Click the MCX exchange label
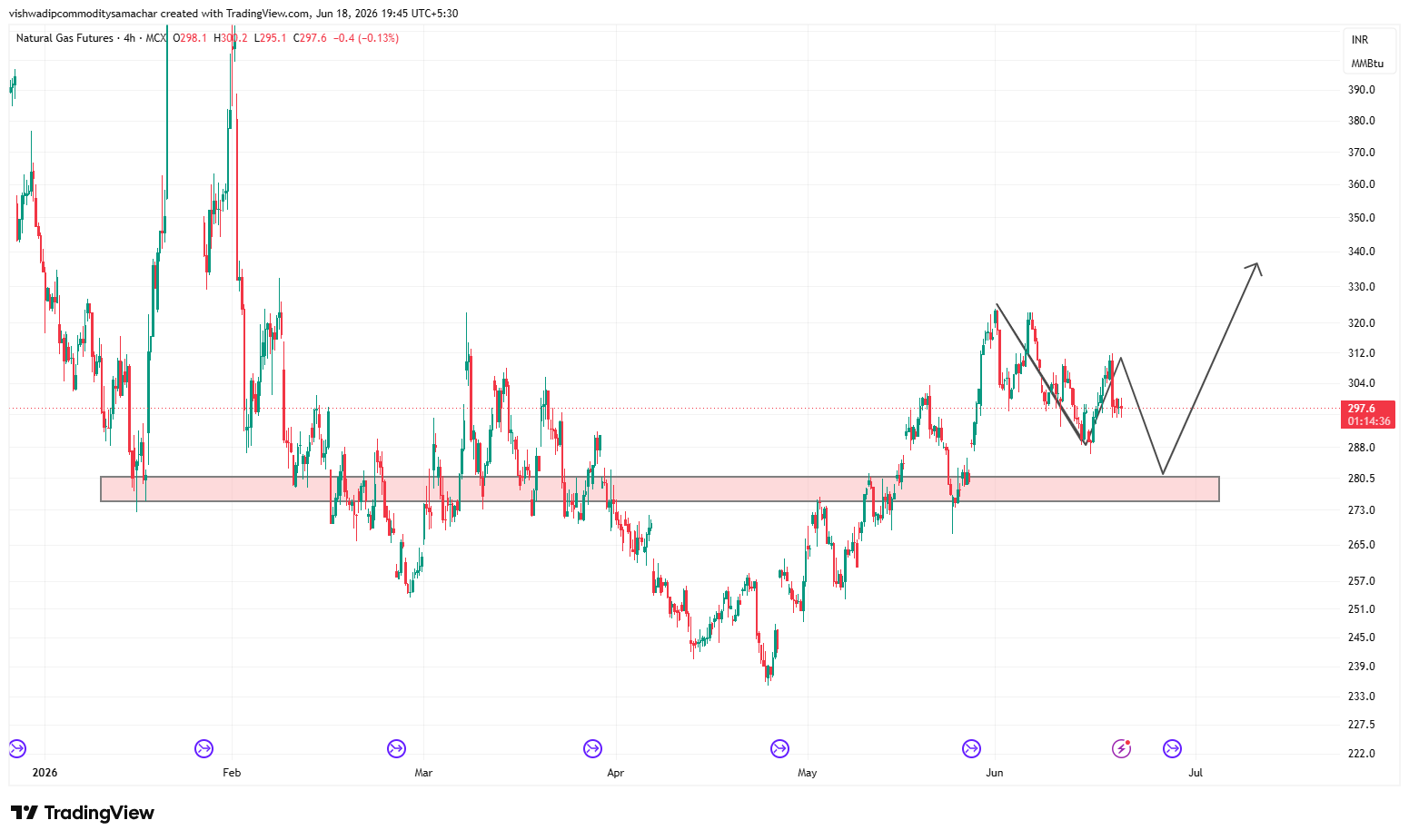1409x840 pixels. 156,38
